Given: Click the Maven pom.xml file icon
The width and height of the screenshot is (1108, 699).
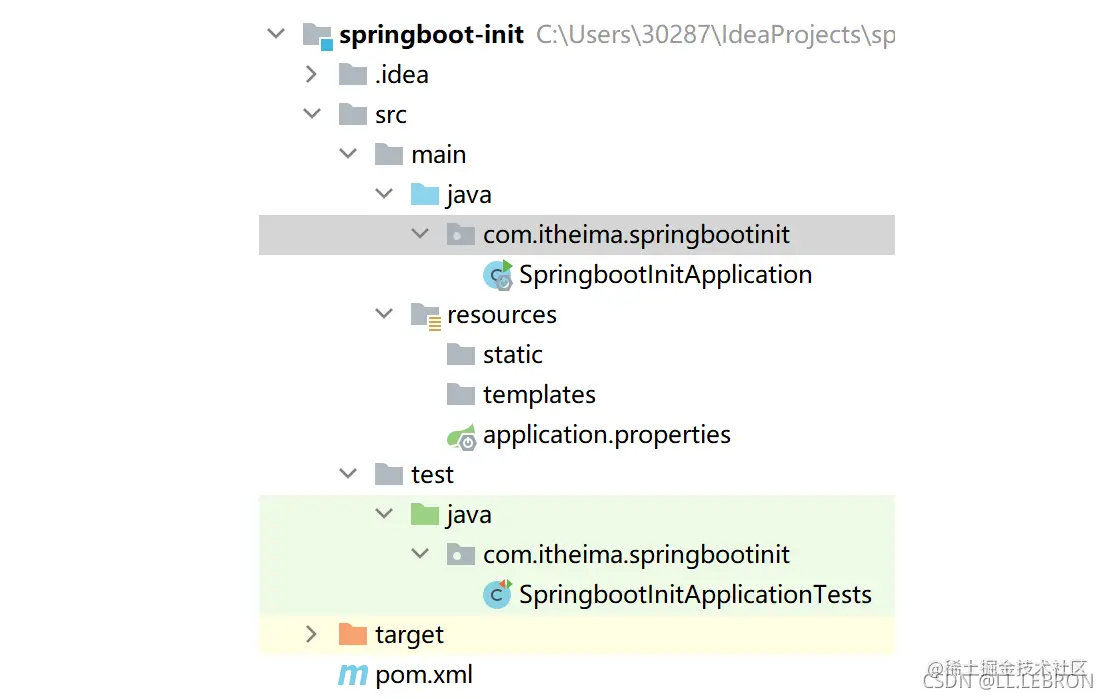Looking at the screenshot, I should pos(352,675).
